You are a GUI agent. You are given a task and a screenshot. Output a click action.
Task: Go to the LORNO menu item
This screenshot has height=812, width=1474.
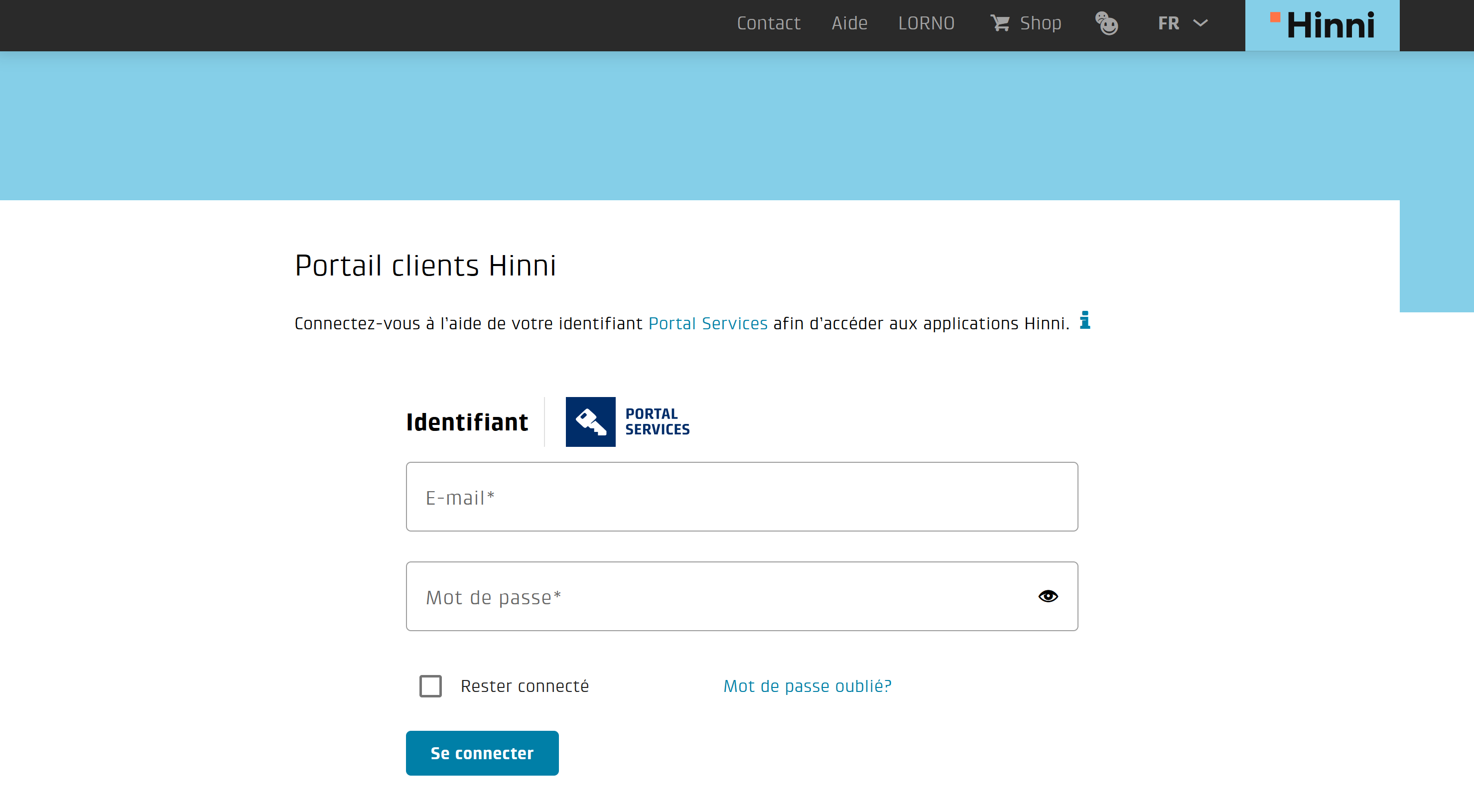coord(927,23)
